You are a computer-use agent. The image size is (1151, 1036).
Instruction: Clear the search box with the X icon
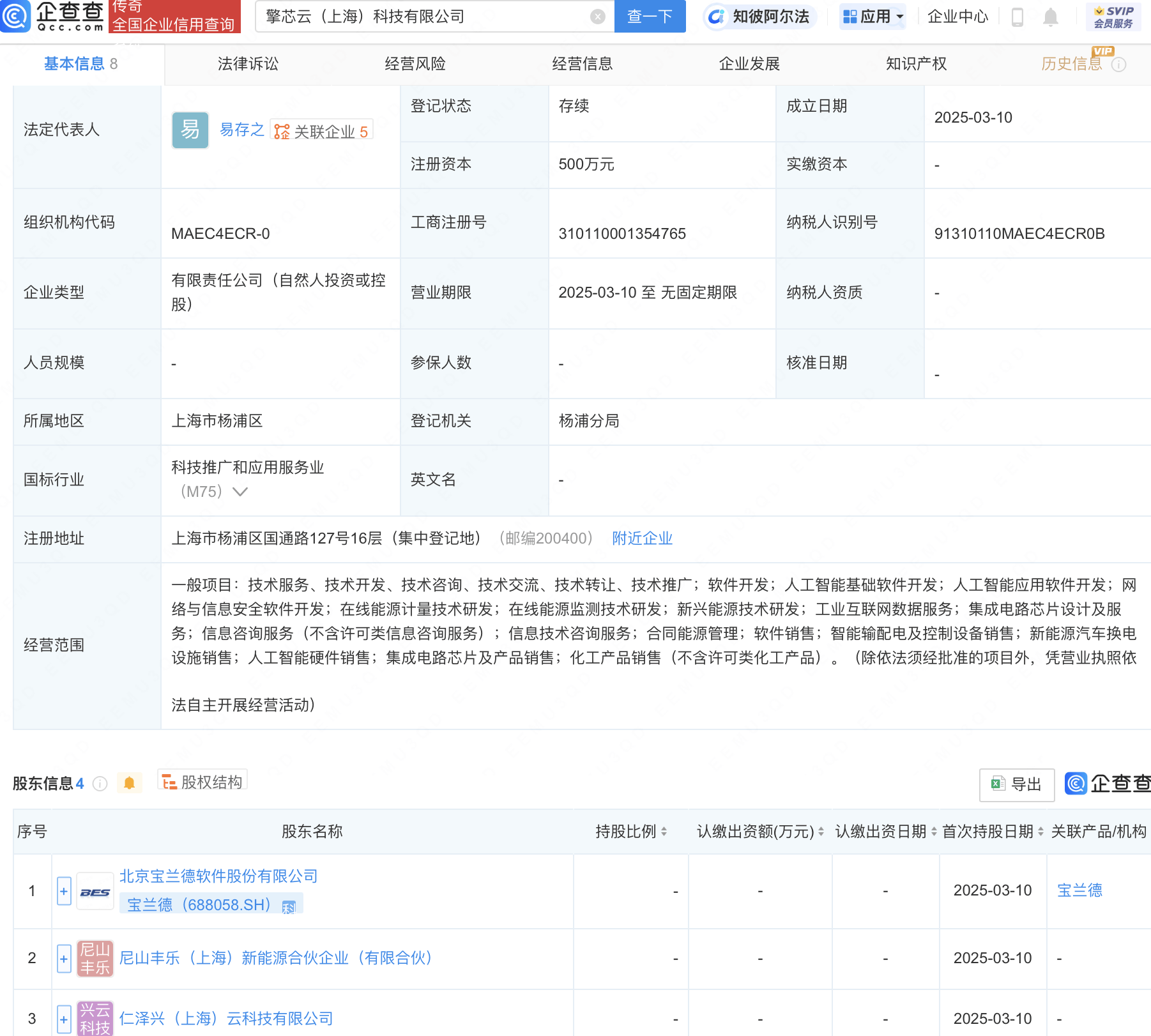tap(598, 17)
